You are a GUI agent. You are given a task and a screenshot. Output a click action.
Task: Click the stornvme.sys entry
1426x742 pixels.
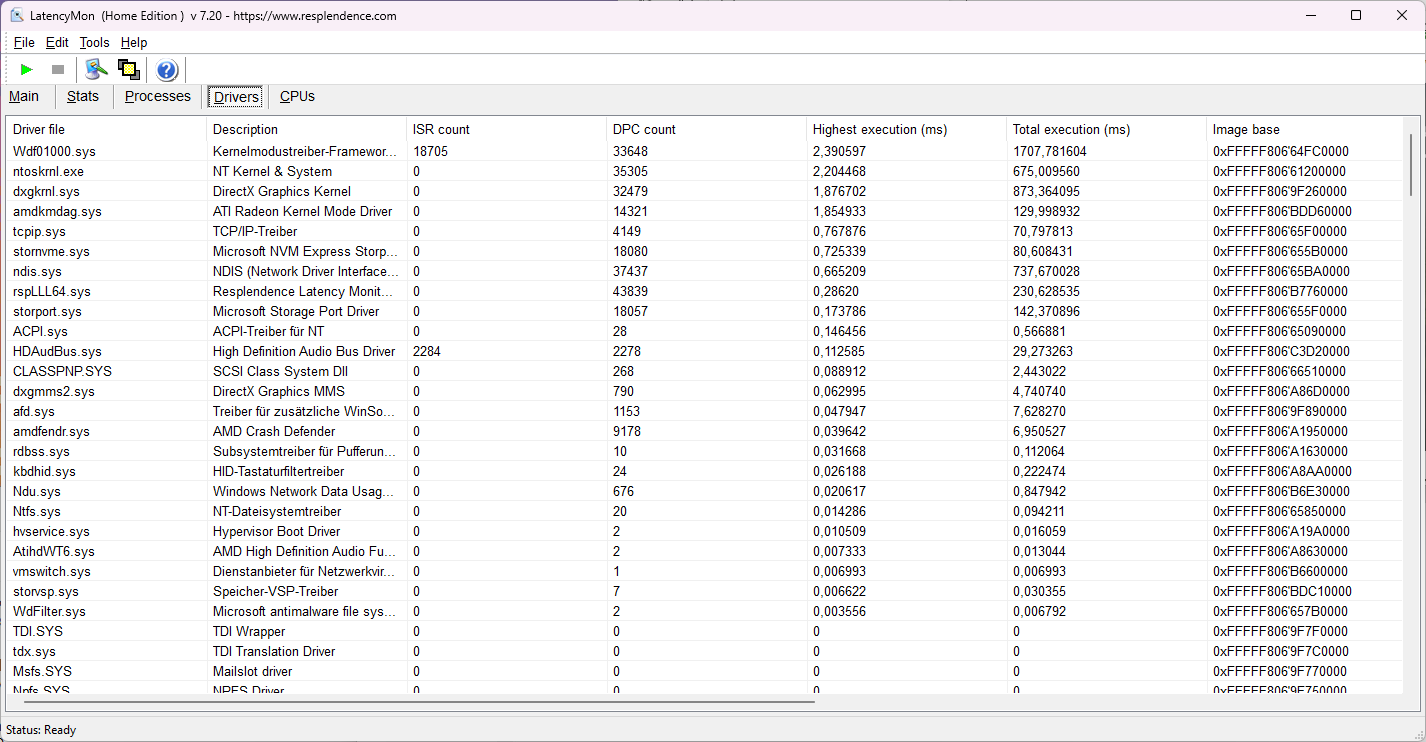click(705, 251)
